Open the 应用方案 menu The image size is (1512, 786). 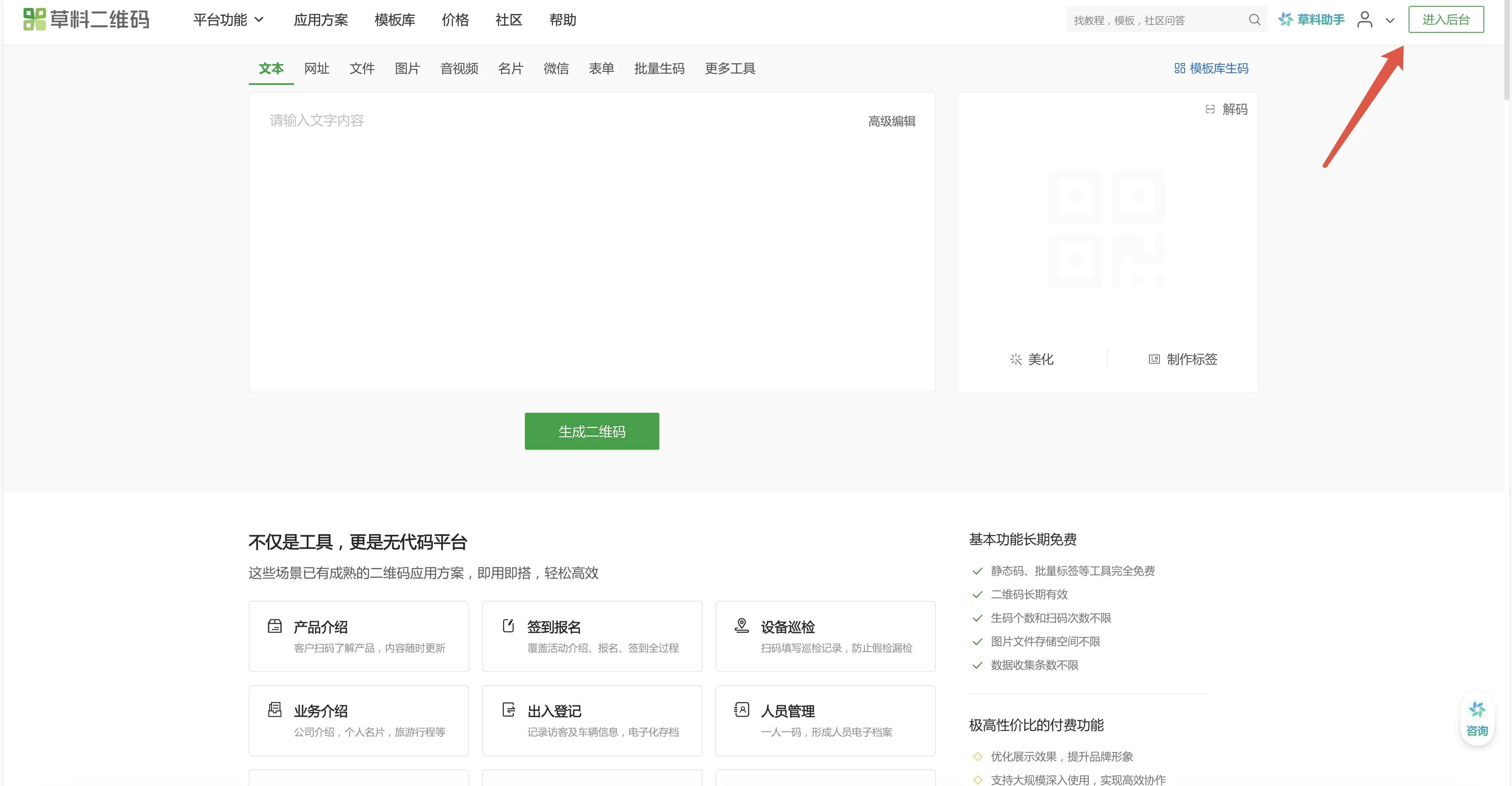click(321, 20)
